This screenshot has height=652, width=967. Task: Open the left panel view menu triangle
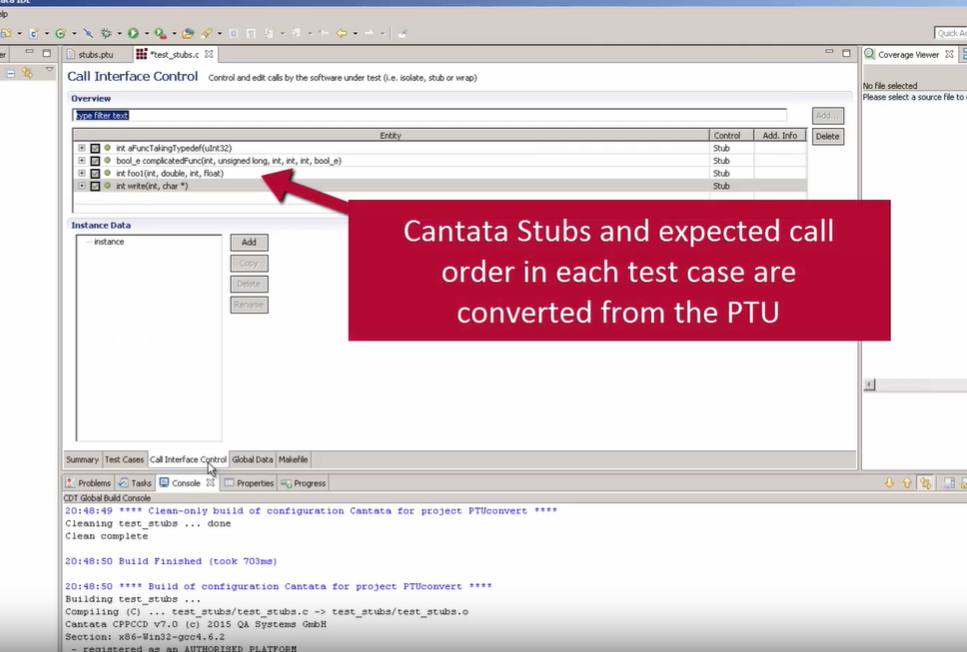coord(49,71)
